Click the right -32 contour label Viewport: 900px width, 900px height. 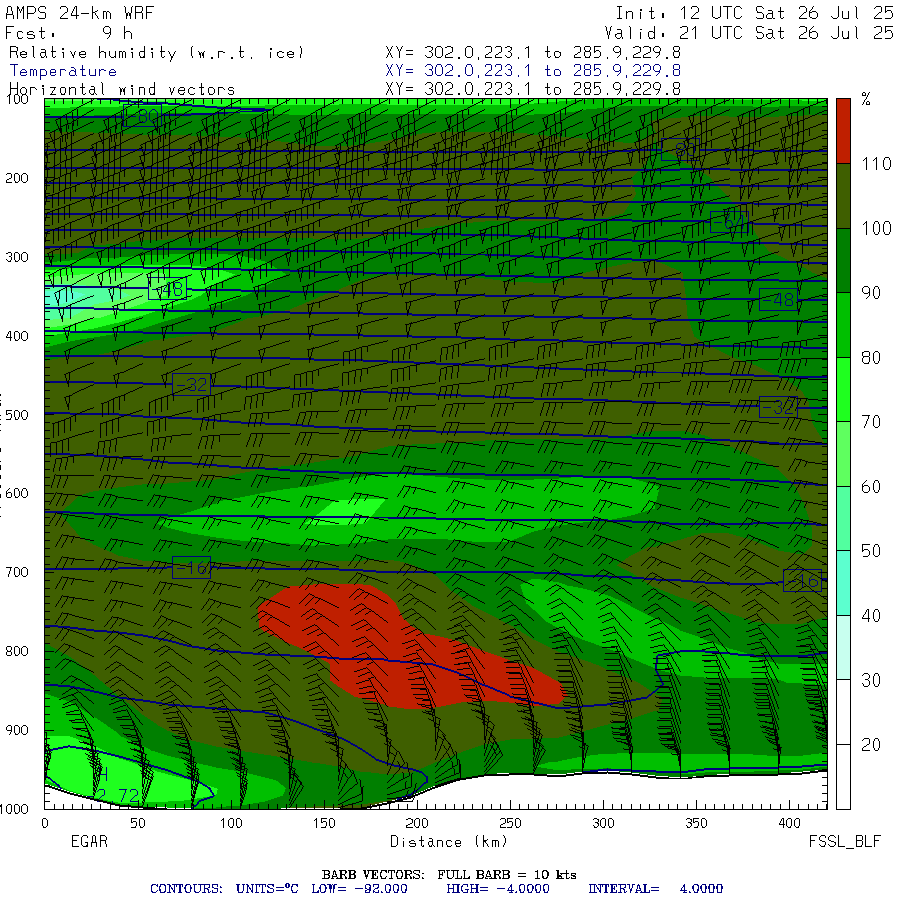tap(778, 407)
